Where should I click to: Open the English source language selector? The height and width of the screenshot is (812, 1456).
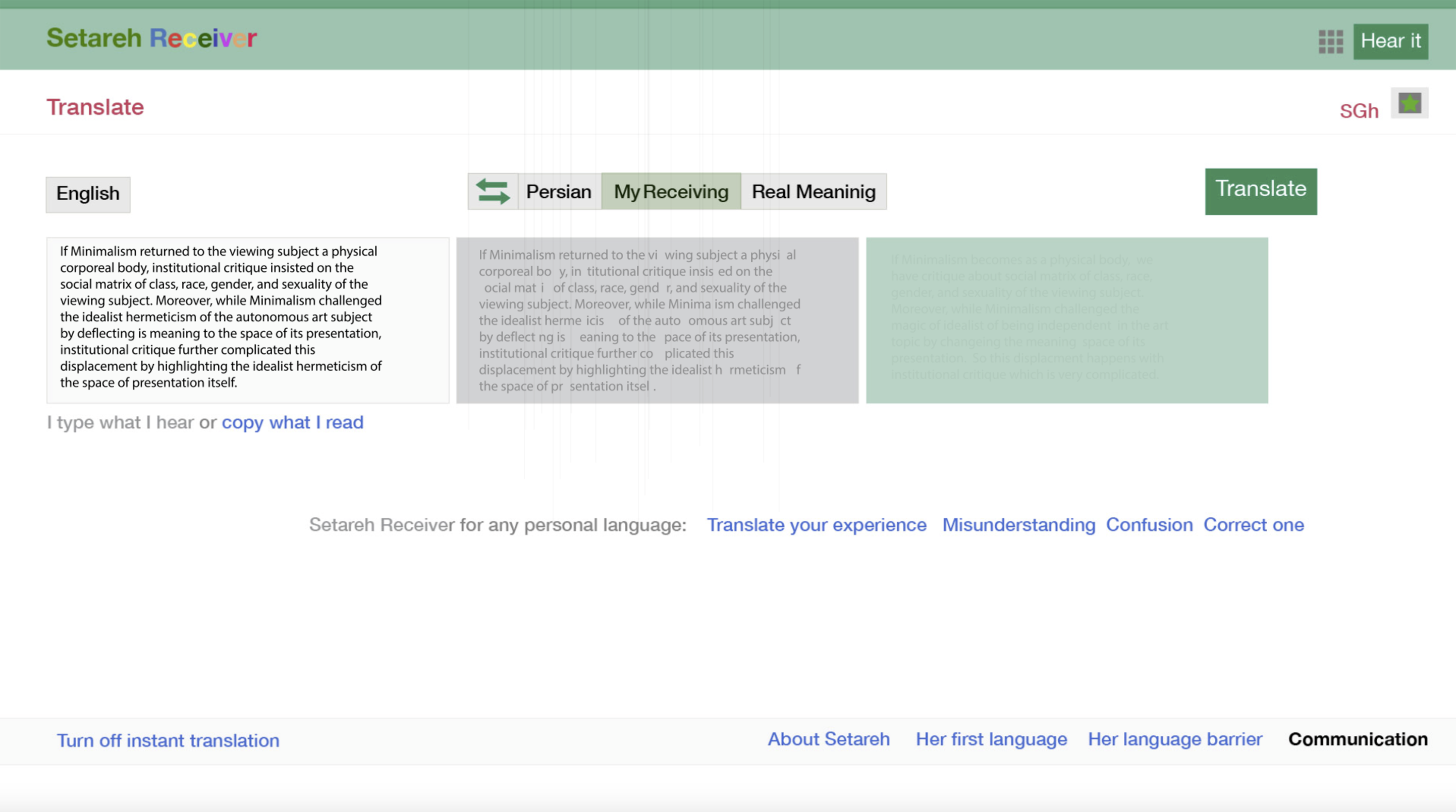[88, 194]
